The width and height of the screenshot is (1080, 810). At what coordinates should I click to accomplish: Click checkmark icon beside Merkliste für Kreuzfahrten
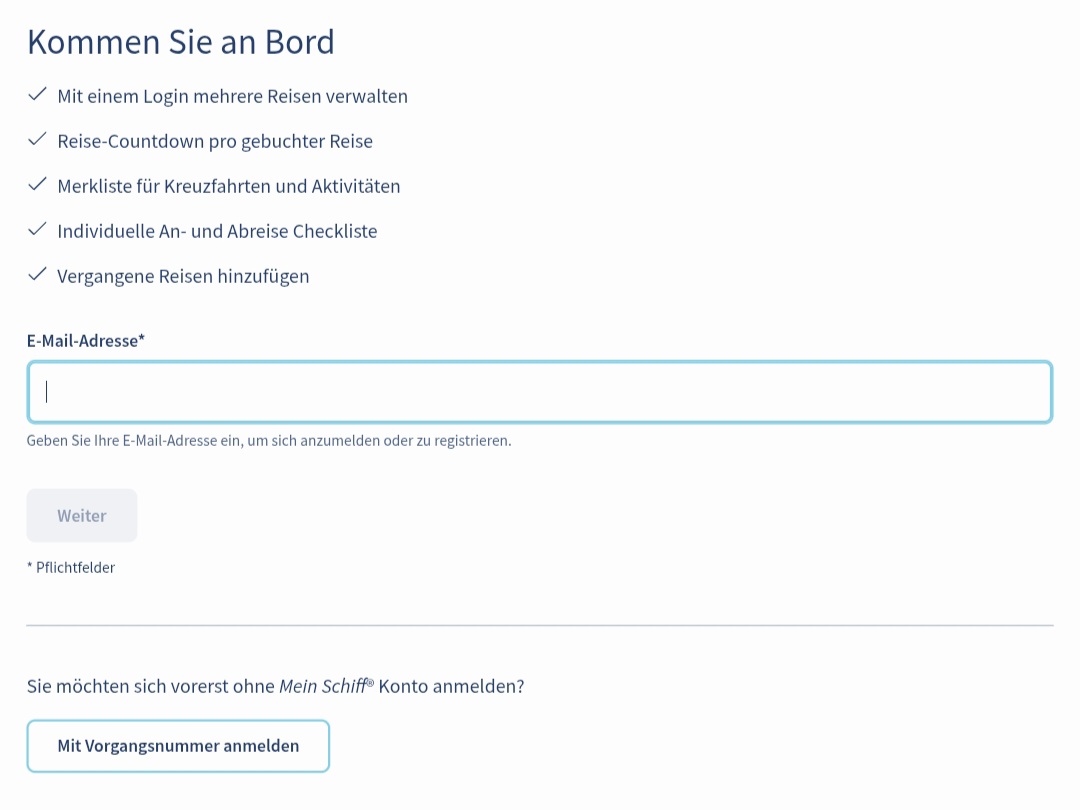tap(38, 185)
